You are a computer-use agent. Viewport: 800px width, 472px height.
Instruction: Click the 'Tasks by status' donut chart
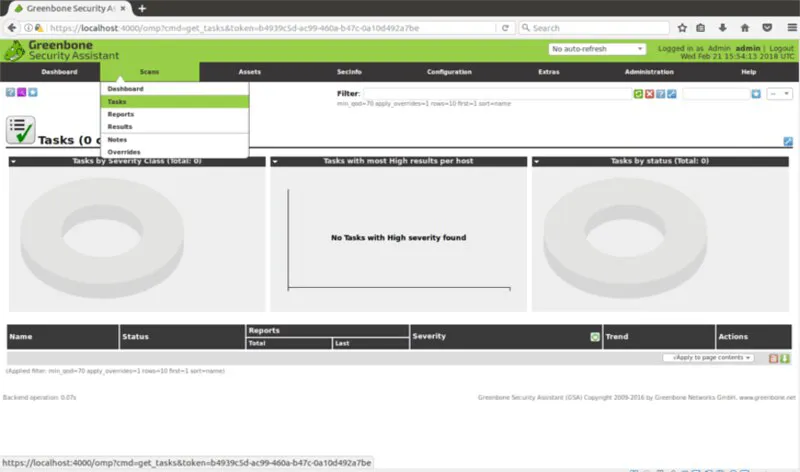point(625,238)
